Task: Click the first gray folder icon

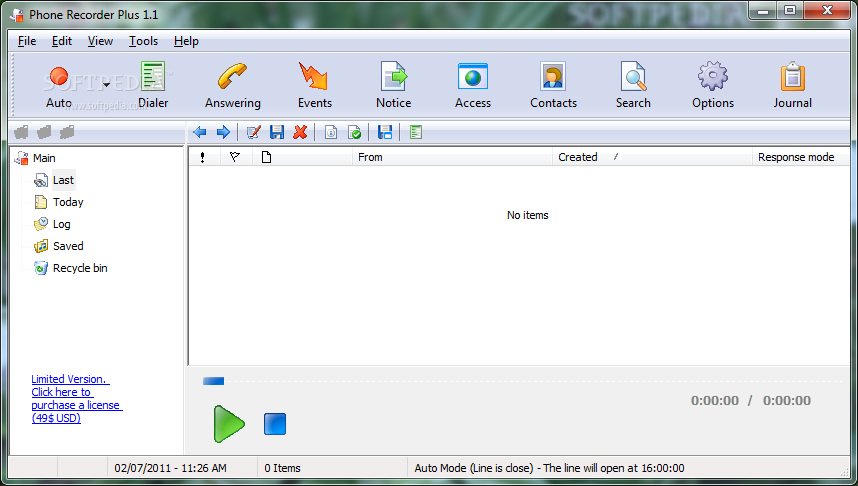Action: point(21,132)
